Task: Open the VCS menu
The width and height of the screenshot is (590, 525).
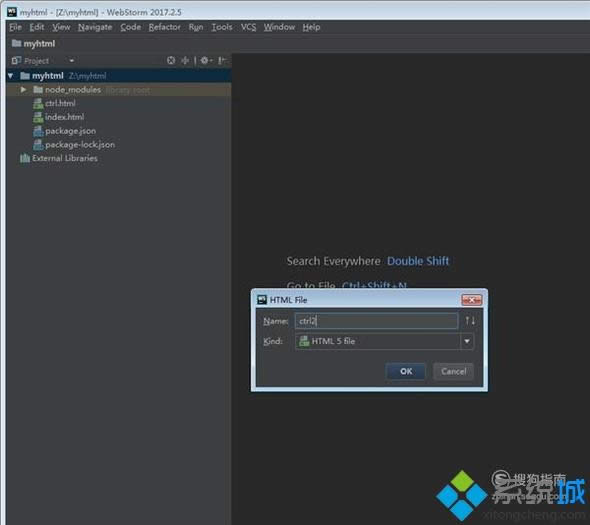Action: pyautogui.click(x=248, y=27)
